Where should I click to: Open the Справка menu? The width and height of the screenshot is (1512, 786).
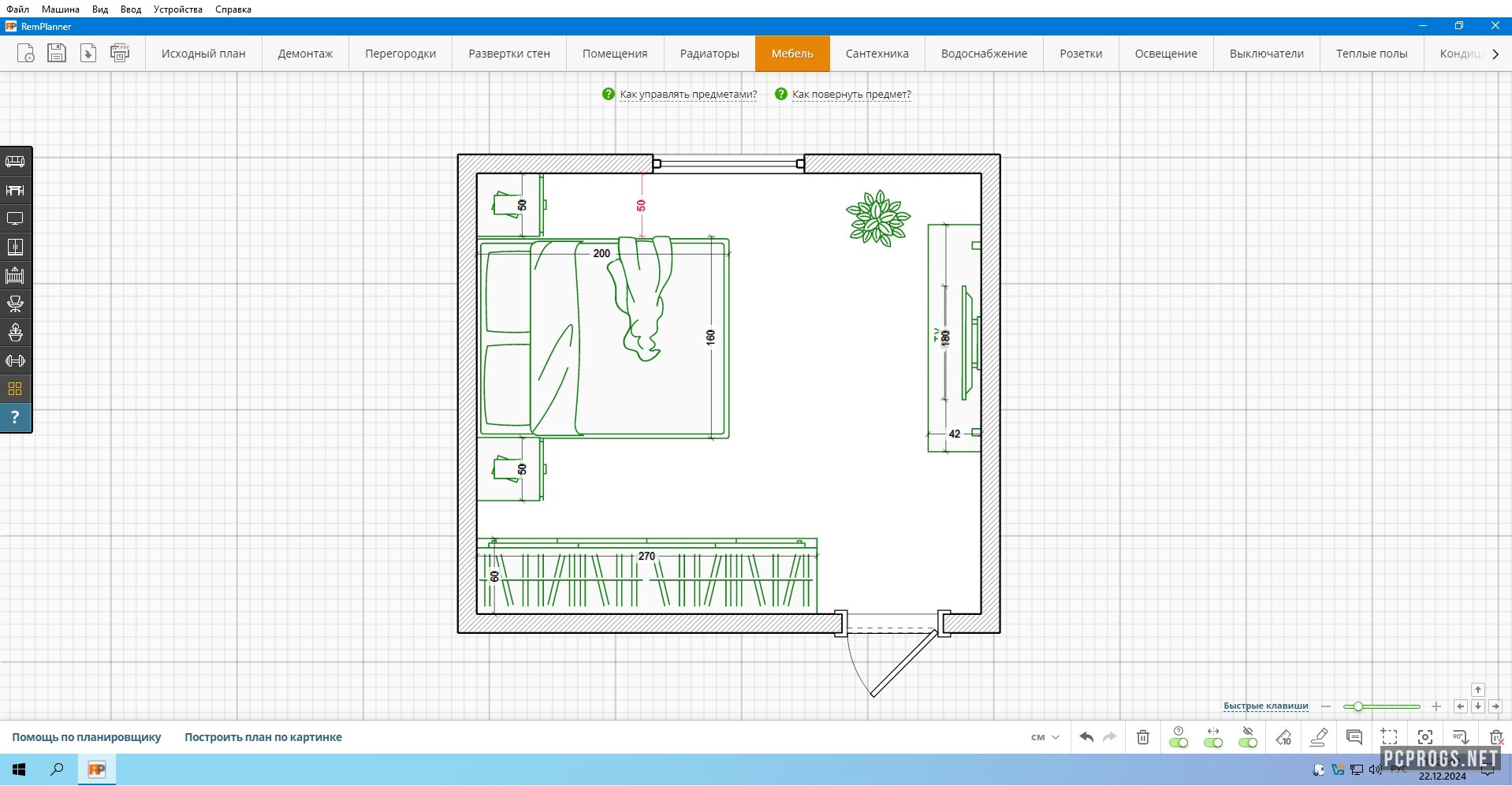[x=233, y=9]
